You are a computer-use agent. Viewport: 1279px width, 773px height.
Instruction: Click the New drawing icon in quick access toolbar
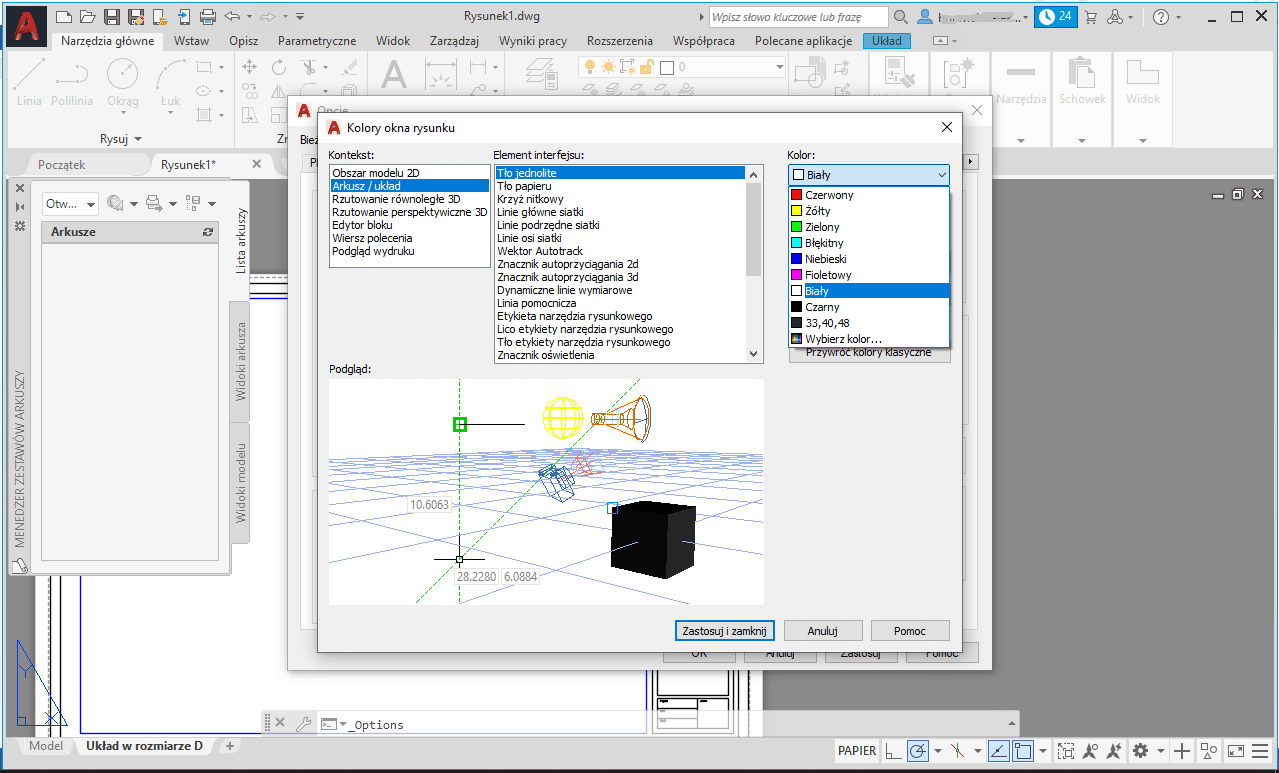(x=64, y=16)
